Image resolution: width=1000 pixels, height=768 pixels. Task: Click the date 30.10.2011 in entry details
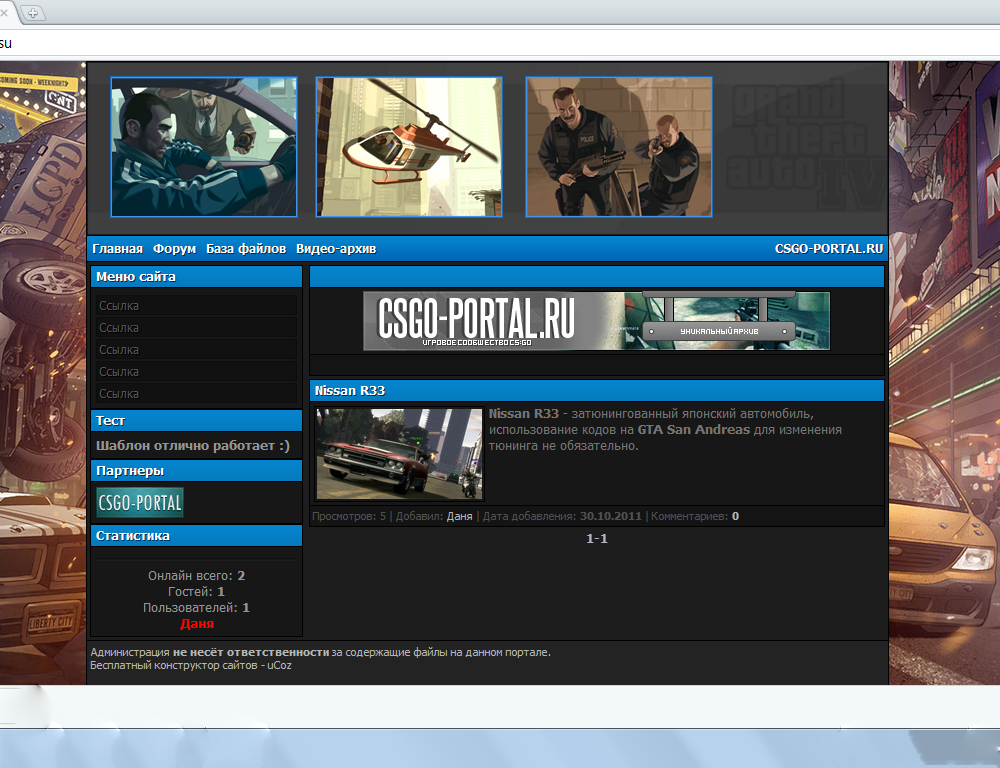610,517
